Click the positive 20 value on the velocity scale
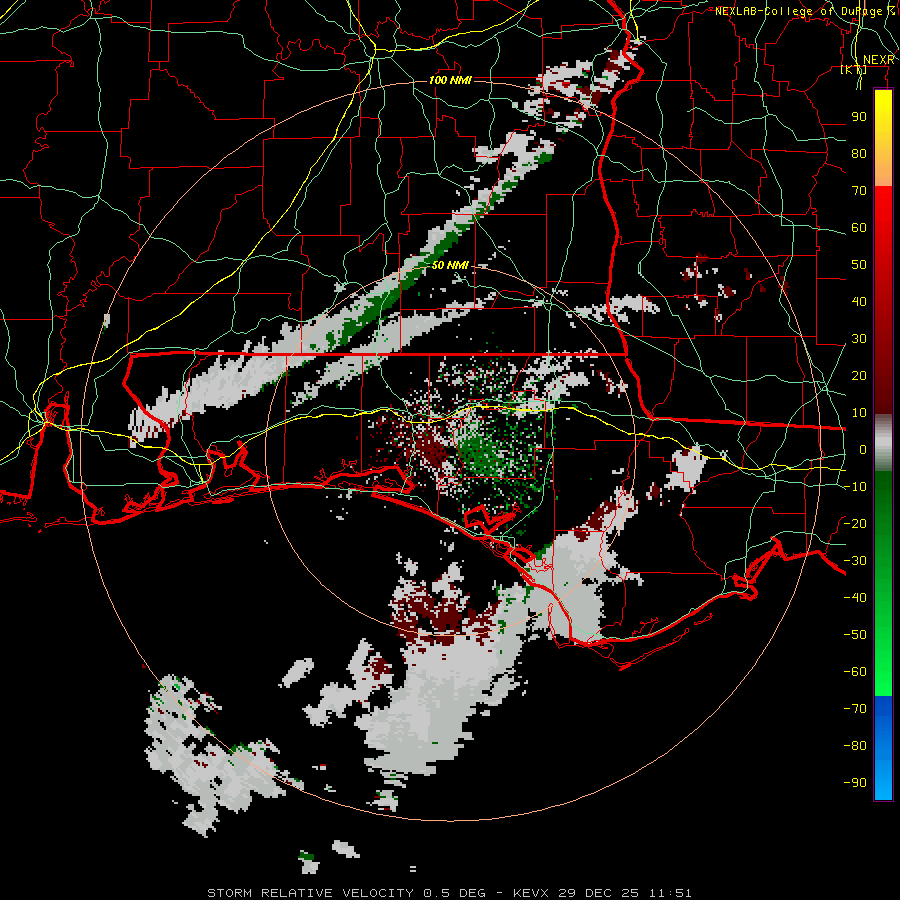This screenshot has height=900, width=900. pyautogui.click(x=859, y=376)
